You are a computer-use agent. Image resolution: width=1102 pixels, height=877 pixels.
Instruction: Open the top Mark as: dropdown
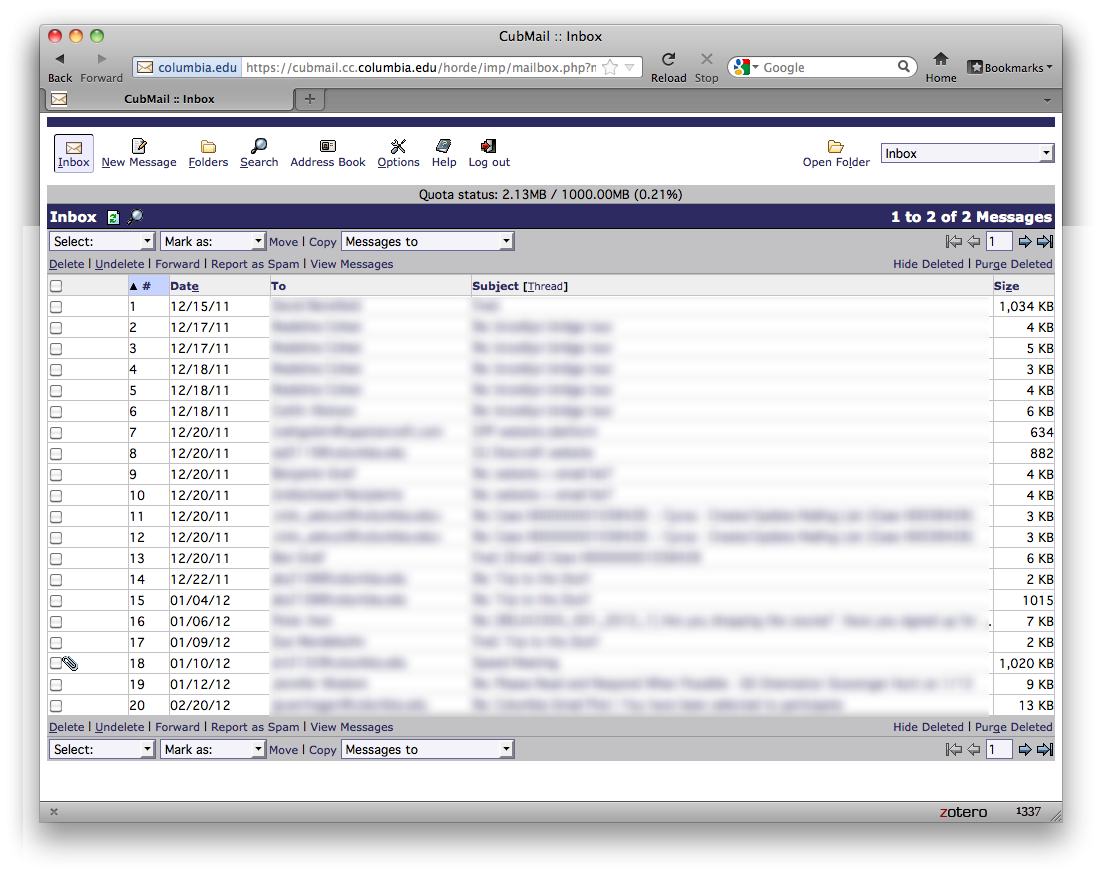(212, 241)
